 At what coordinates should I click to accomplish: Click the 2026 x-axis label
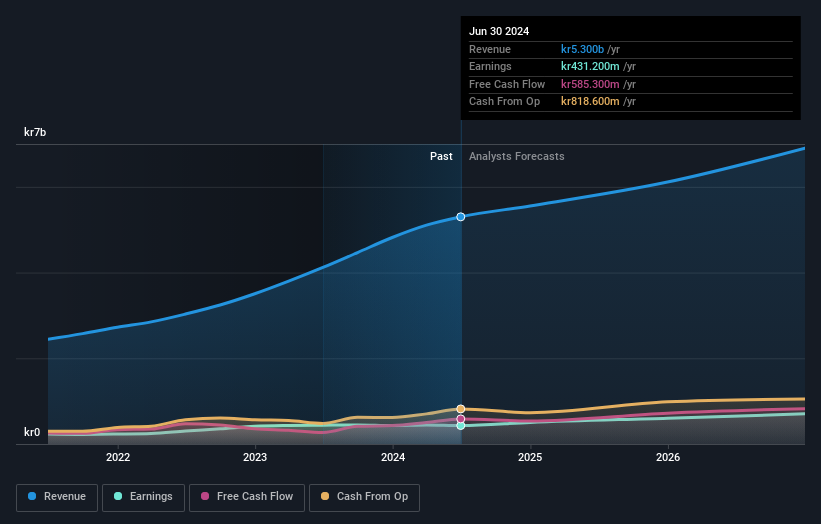click(668, 457)
